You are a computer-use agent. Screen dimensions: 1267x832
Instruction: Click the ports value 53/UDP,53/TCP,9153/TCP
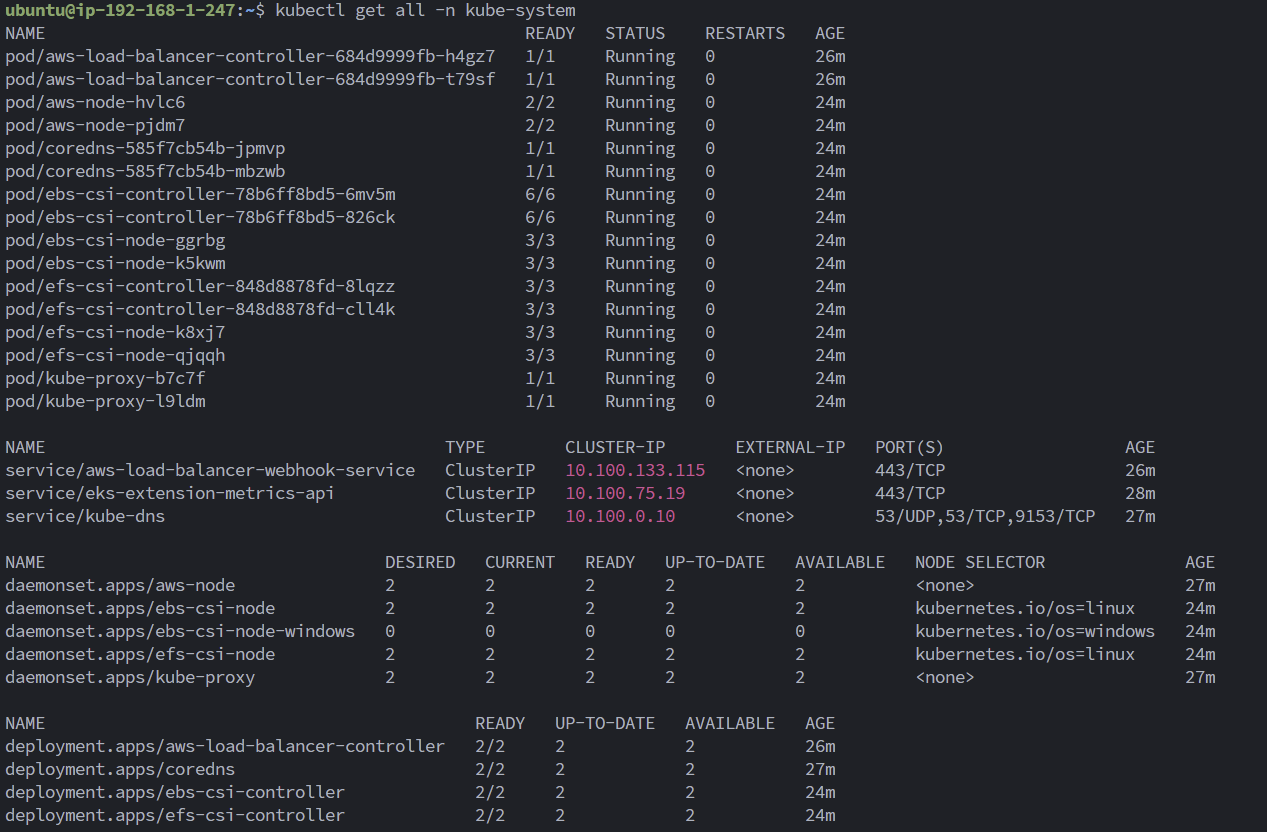985,516
